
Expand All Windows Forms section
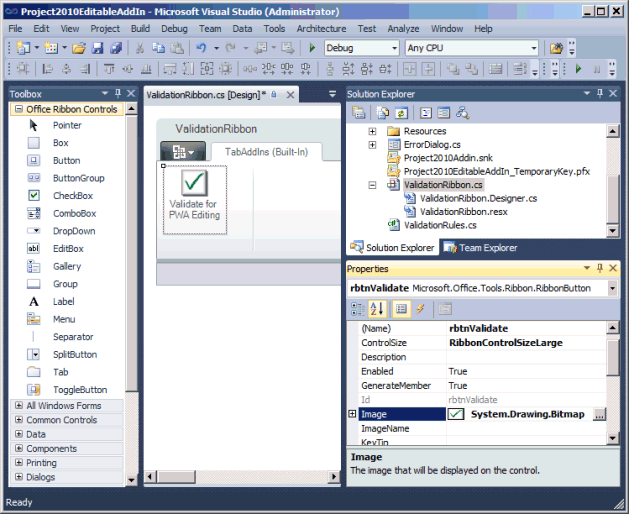tap(18, 405)
